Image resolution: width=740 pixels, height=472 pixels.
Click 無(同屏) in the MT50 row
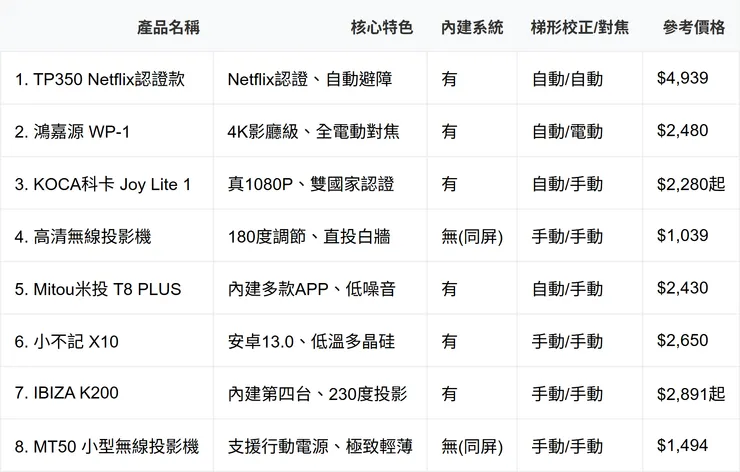pos(472,446)
